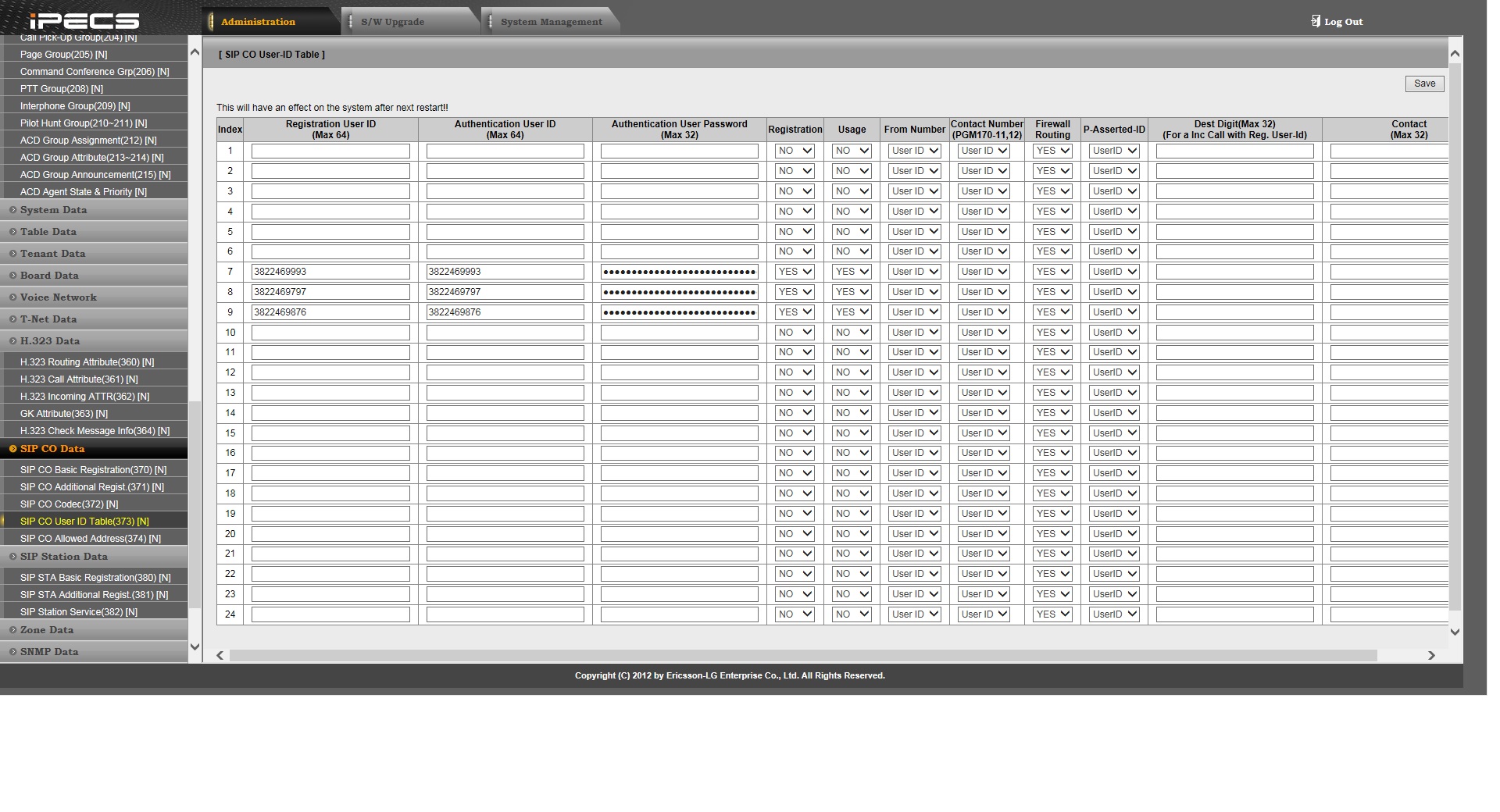The width and height of the screenshot is (1500, 812).
Task: Focus Registration User ID field for index 1
Action: (x=330, y=151)
